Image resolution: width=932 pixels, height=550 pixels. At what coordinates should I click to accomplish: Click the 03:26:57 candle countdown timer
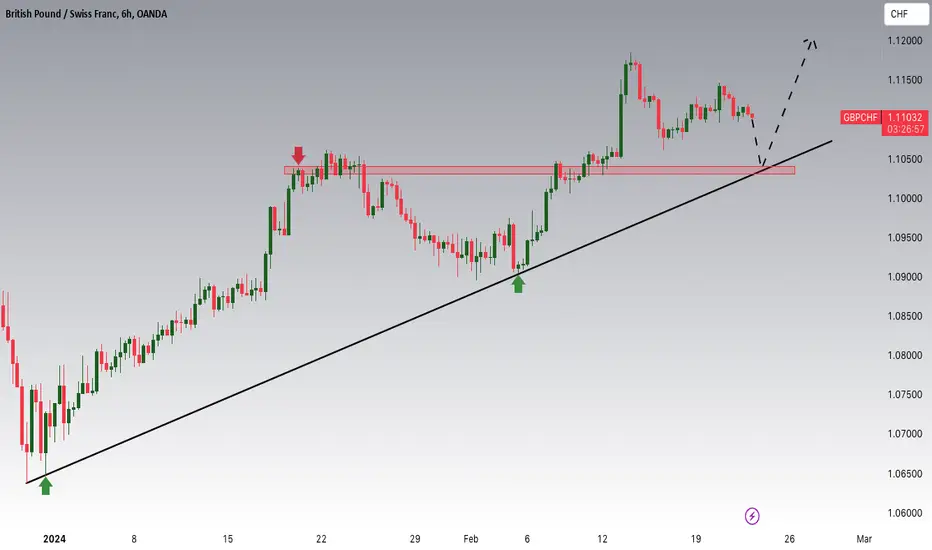tap(905, 129)
